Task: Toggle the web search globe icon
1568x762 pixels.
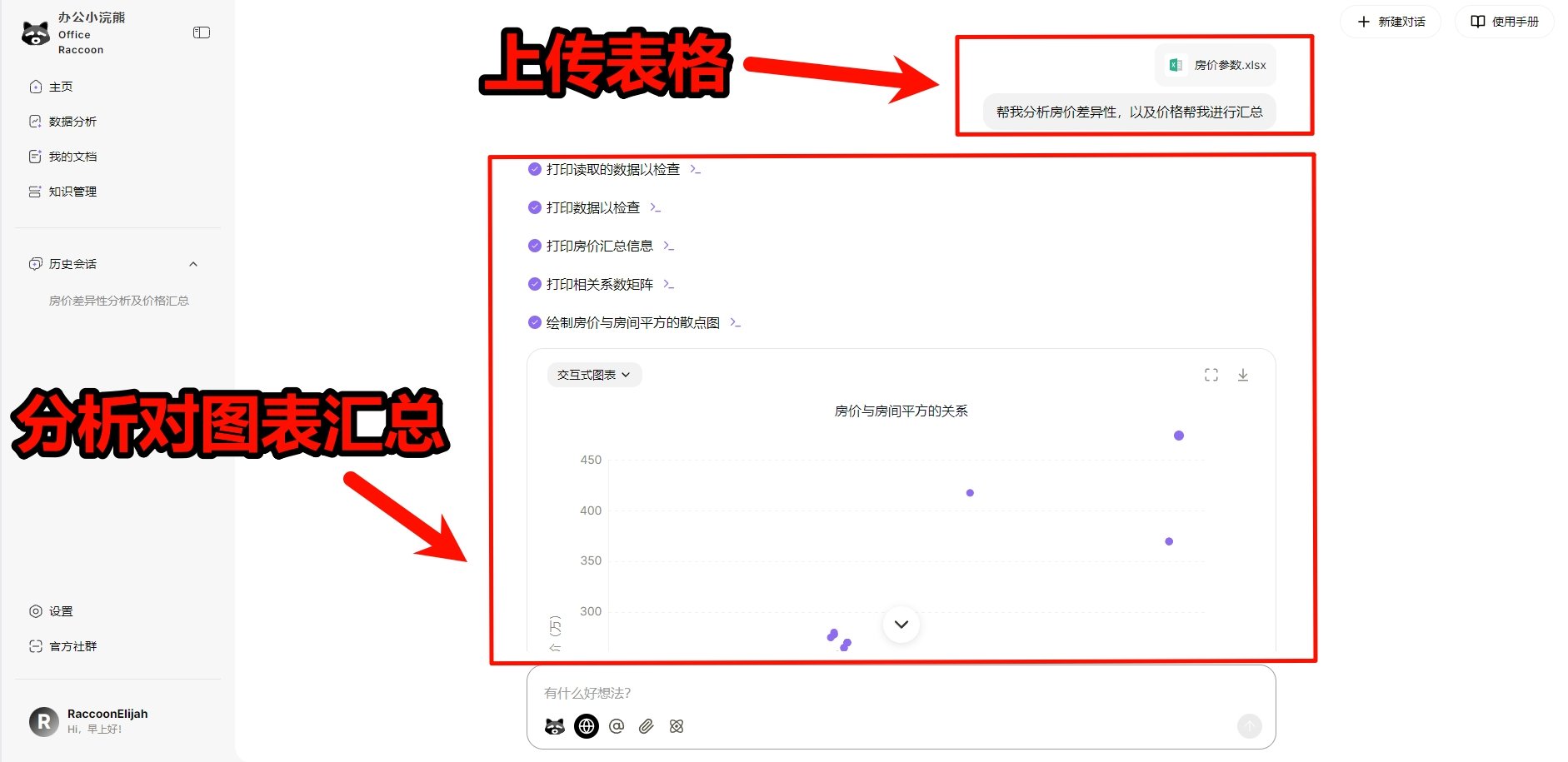Action: click(x=587, y=726)
